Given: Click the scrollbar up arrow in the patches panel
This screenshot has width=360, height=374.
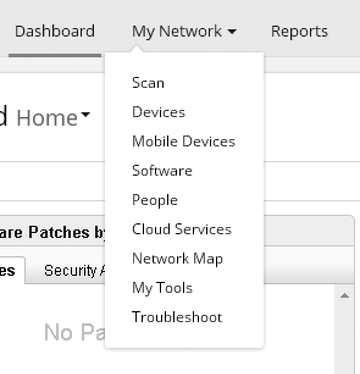Looking at the screenshot, I should click(345, 296).
